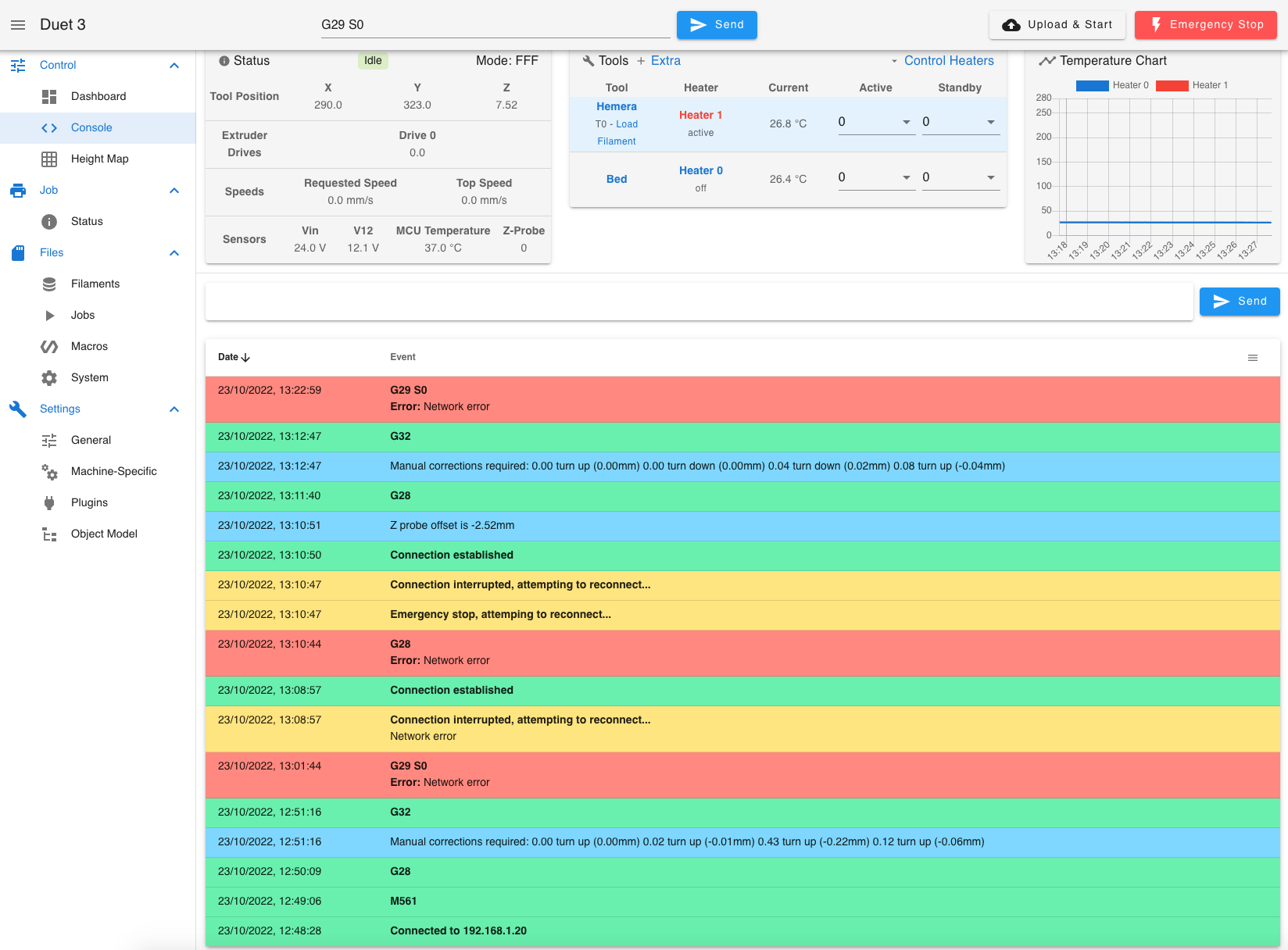Click the Date column sort arrow
Image resolution: width=1288 pixels, height=950 pixels.
tap(245, 358)
